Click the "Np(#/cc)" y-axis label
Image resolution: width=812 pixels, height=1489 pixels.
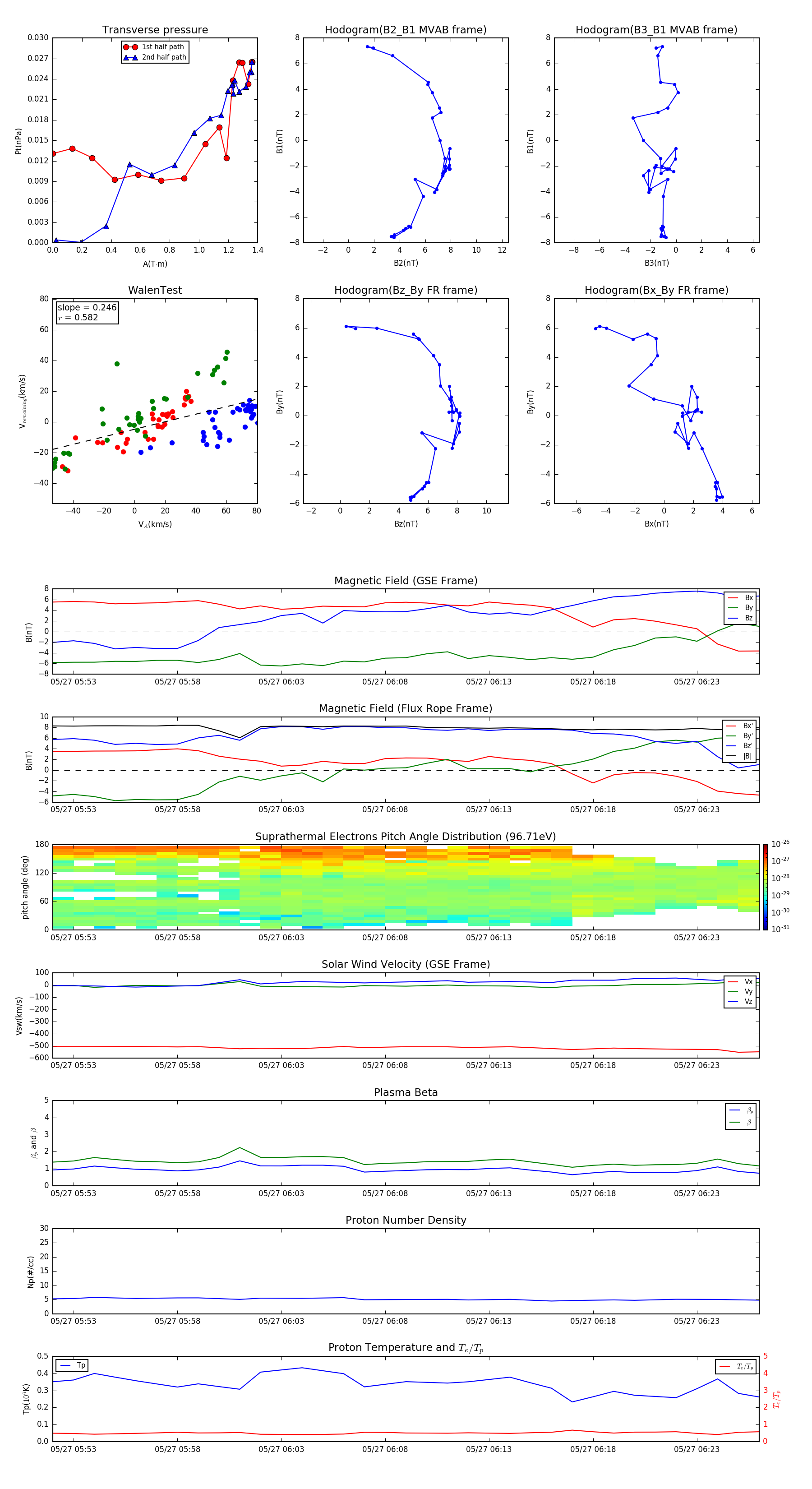(x=31, y=1272)
